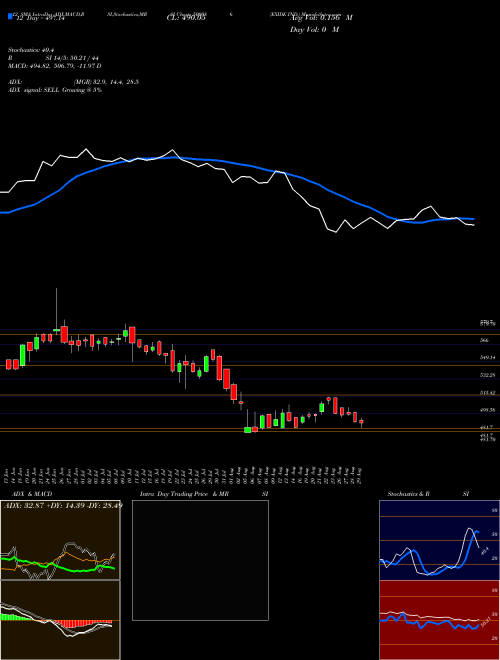
Task: Click the 498.56 price axis label
Action: (x=487, y=410)
